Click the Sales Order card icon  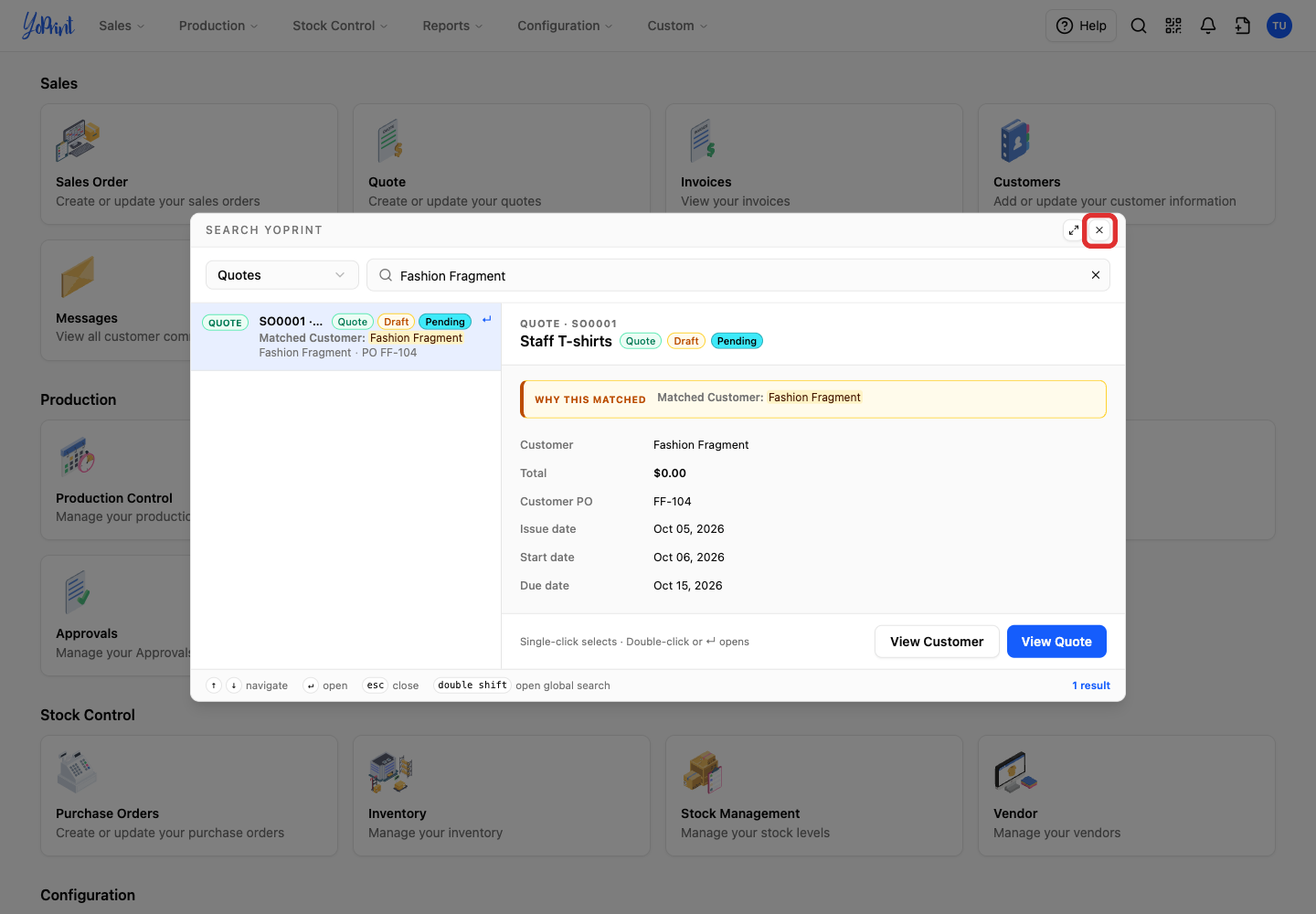[x=78, y=141]
